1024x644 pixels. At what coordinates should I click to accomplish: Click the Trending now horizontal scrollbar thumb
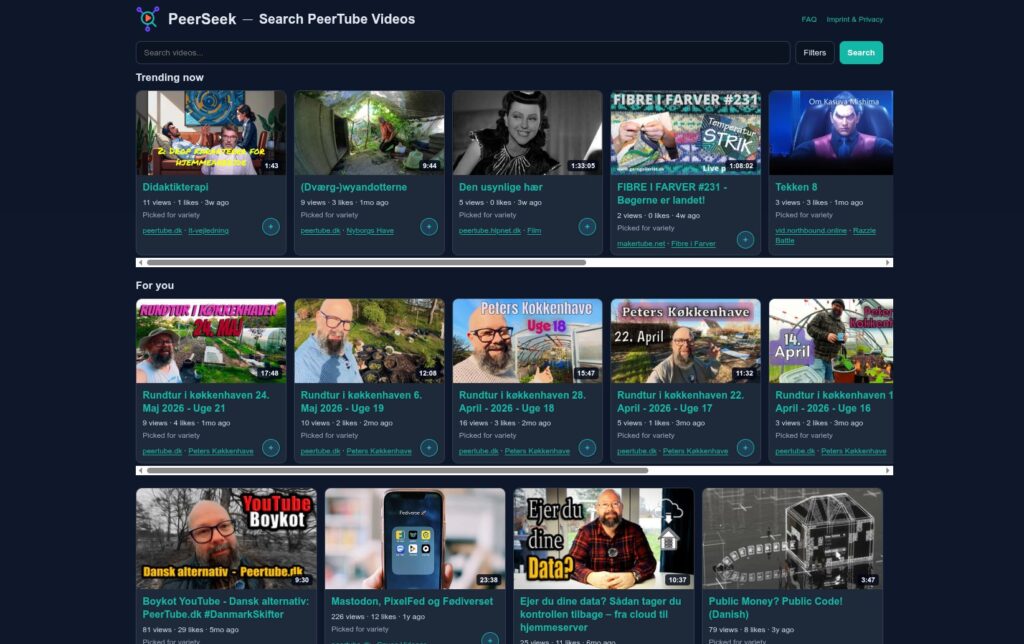point(366,263)
